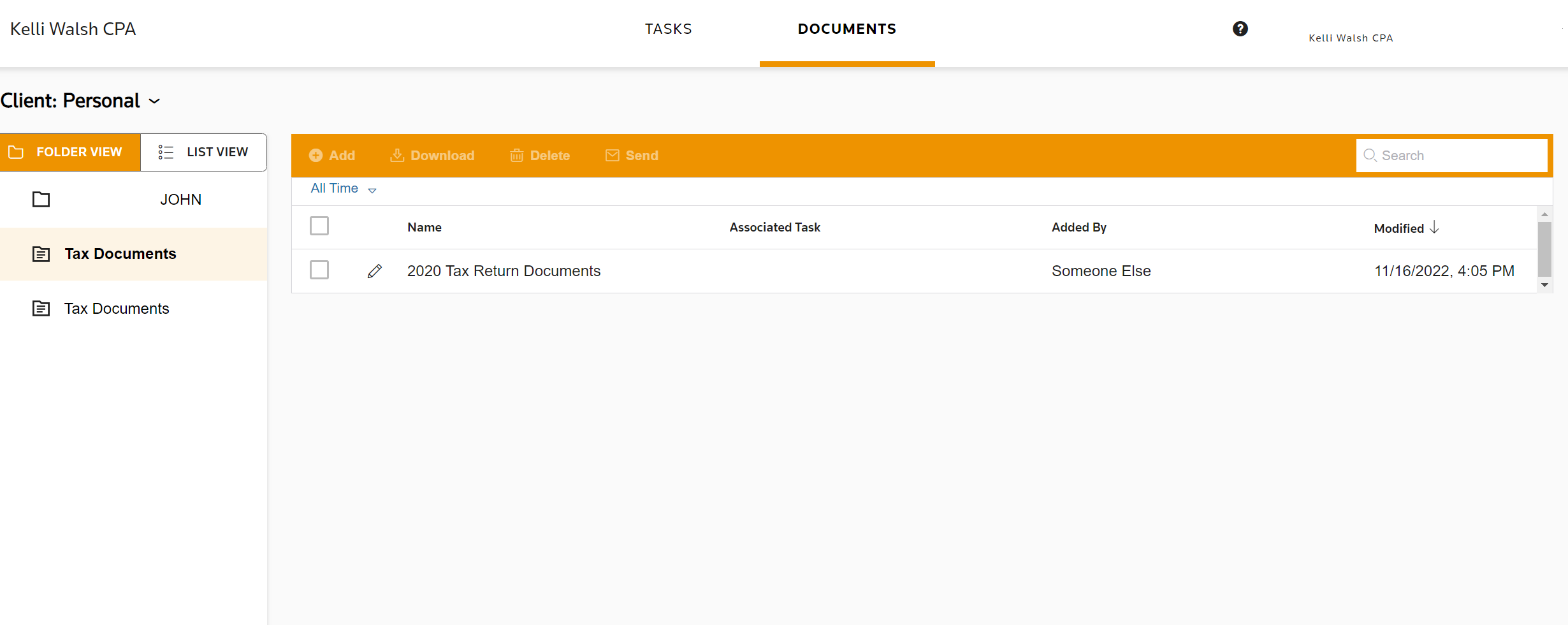Viewport: 1568px width, 625px height.
Task: Select all documents with header checkbox
Action: [319, 226]
